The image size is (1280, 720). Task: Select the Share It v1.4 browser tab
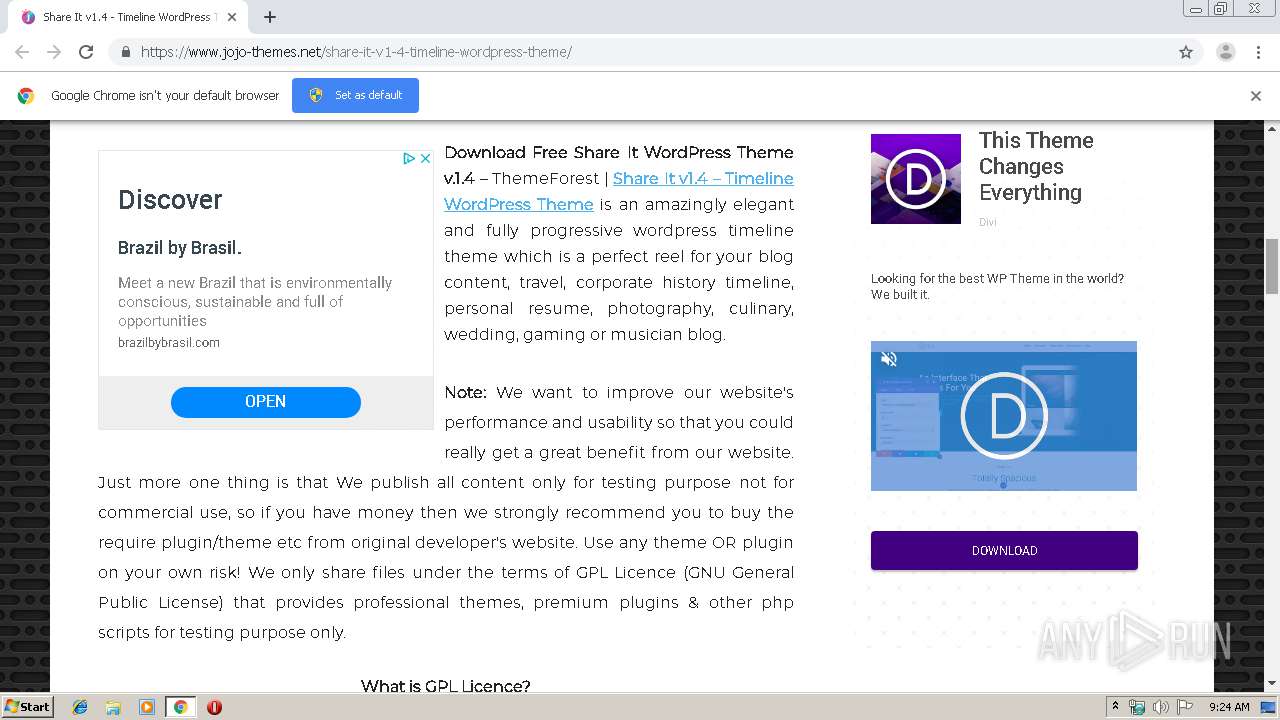coord(130,17)
